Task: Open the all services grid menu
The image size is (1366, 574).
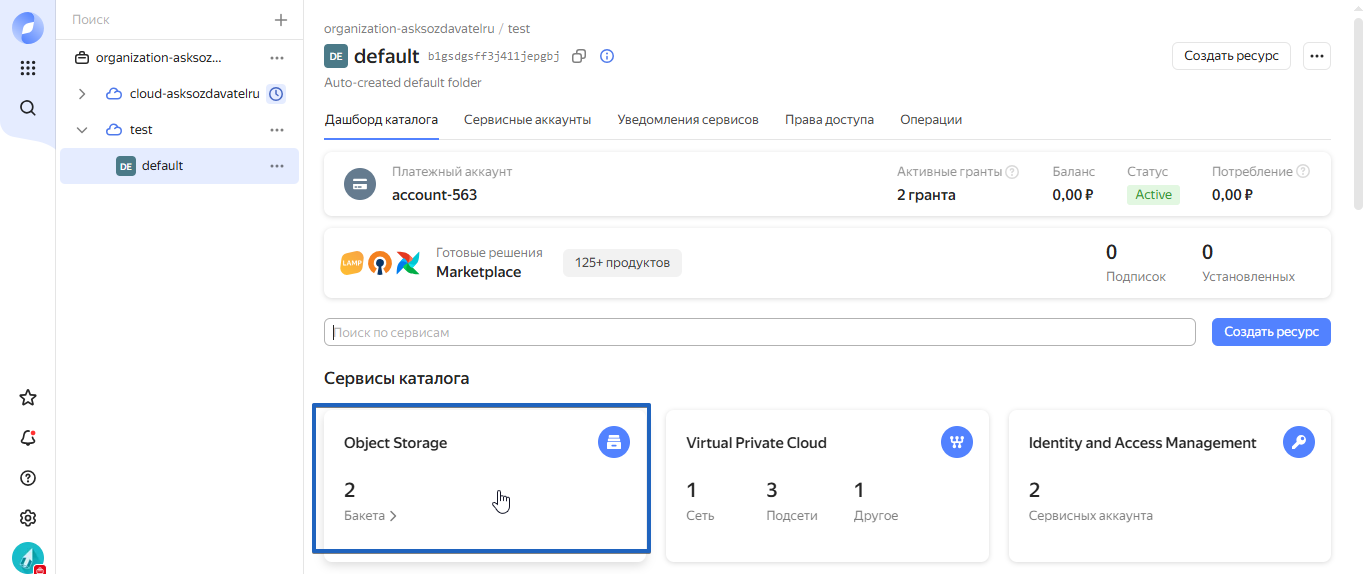Action: tap(28, 68)
